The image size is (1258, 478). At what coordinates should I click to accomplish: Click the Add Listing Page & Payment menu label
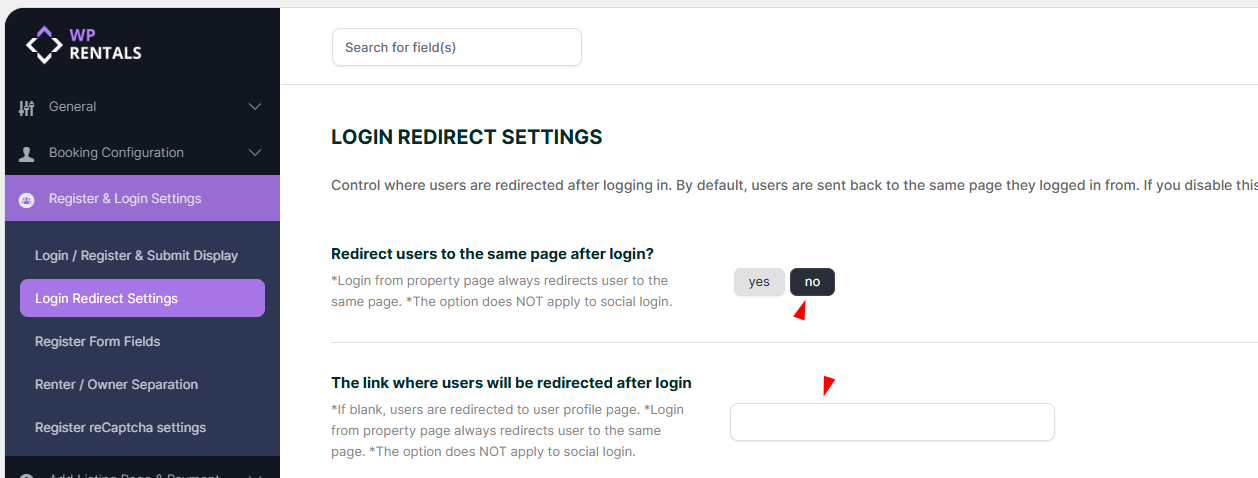(134, 474)
